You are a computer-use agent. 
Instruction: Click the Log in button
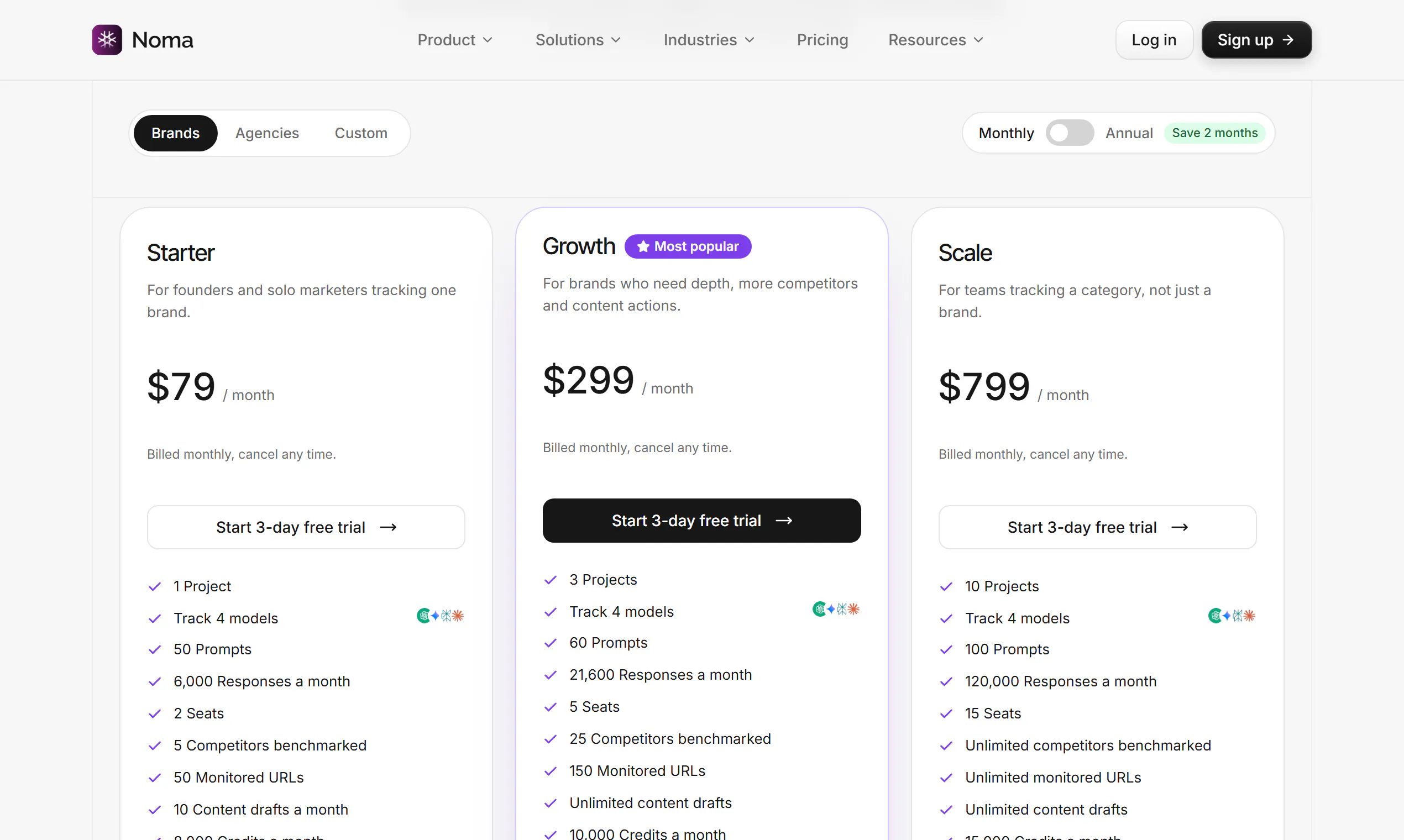1154,40
